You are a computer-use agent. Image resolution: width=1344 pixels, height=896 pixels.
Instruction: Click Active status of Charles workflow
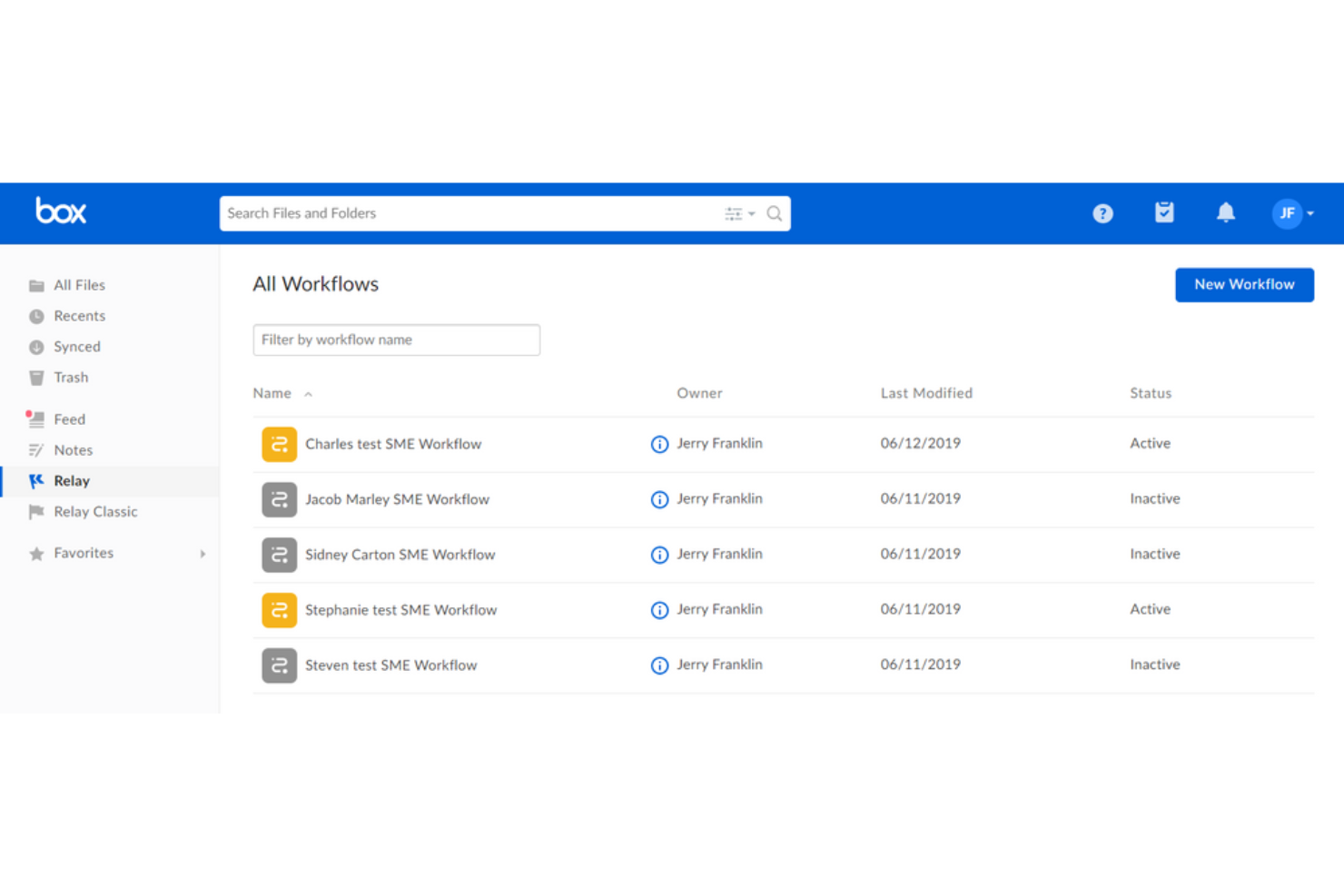1150,443
